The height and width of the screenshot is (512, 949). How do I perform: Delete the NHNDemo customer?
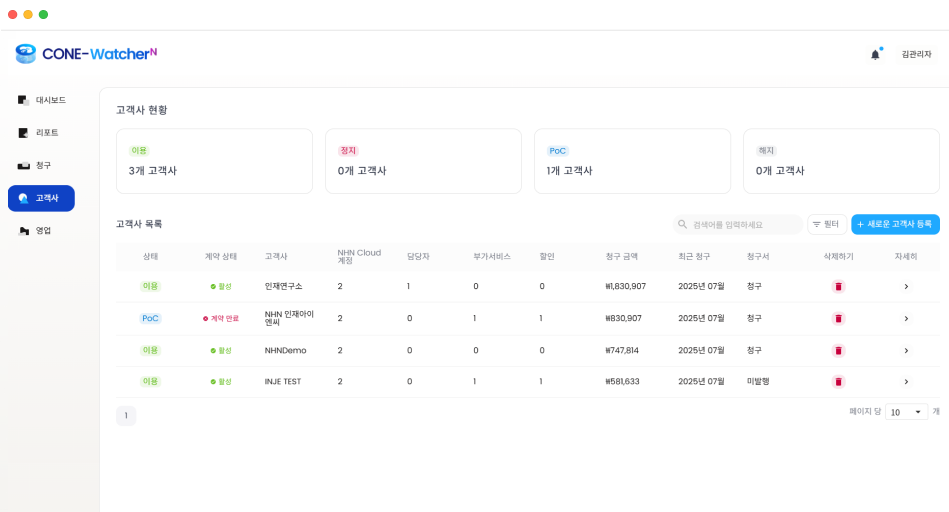point(838,350)
